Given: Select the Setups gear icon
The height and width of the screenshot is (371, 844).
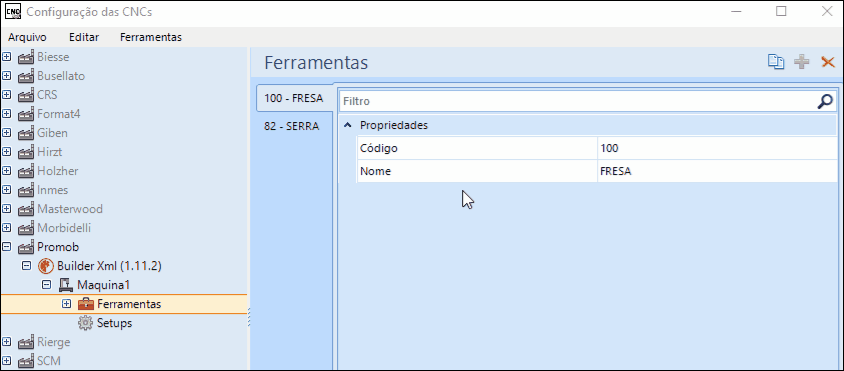Looking at the screenshot, I should point(86,323).
